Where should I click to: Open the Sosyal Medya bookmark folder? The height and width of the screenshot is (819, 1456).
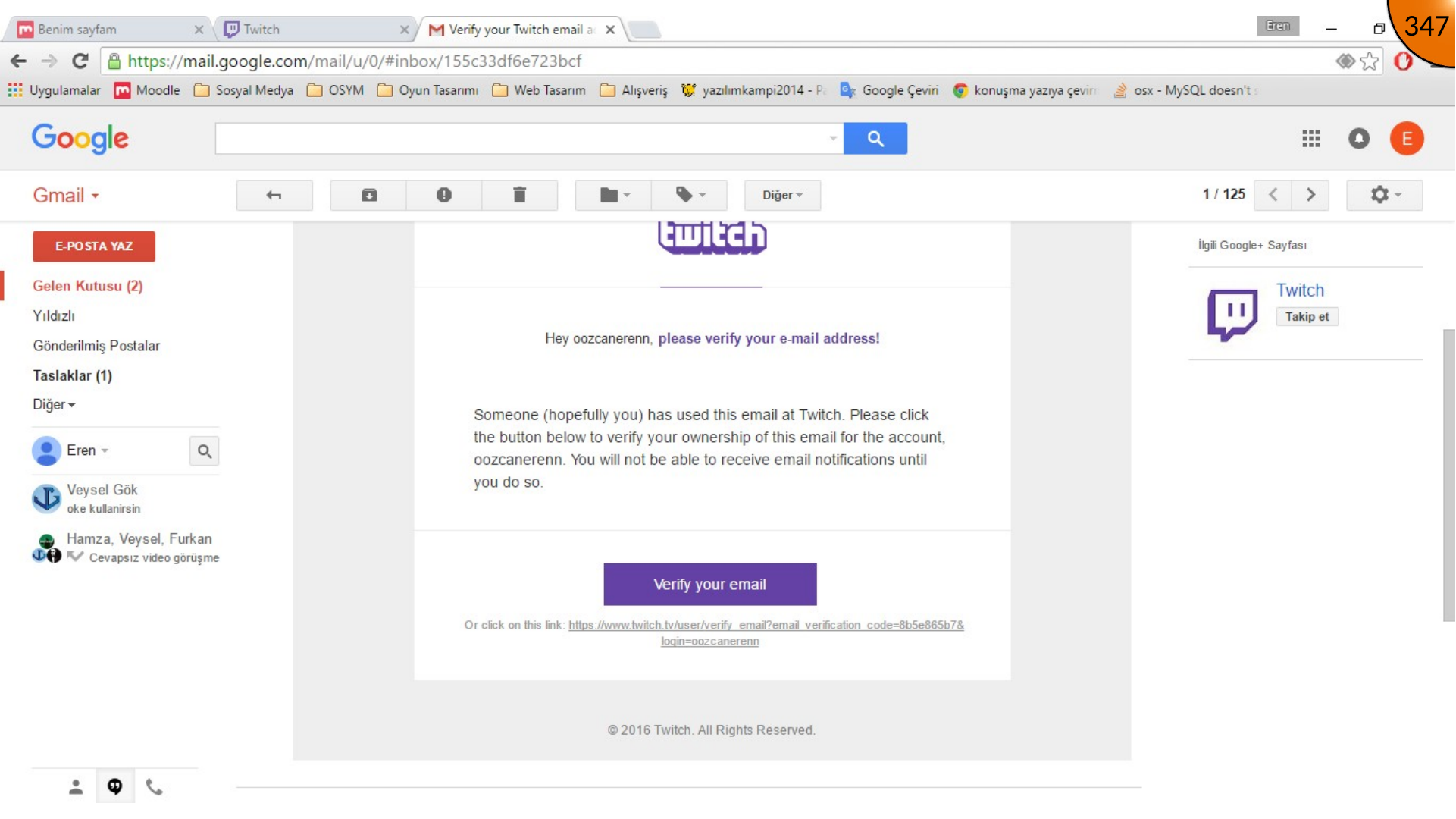tap(243, 90)
